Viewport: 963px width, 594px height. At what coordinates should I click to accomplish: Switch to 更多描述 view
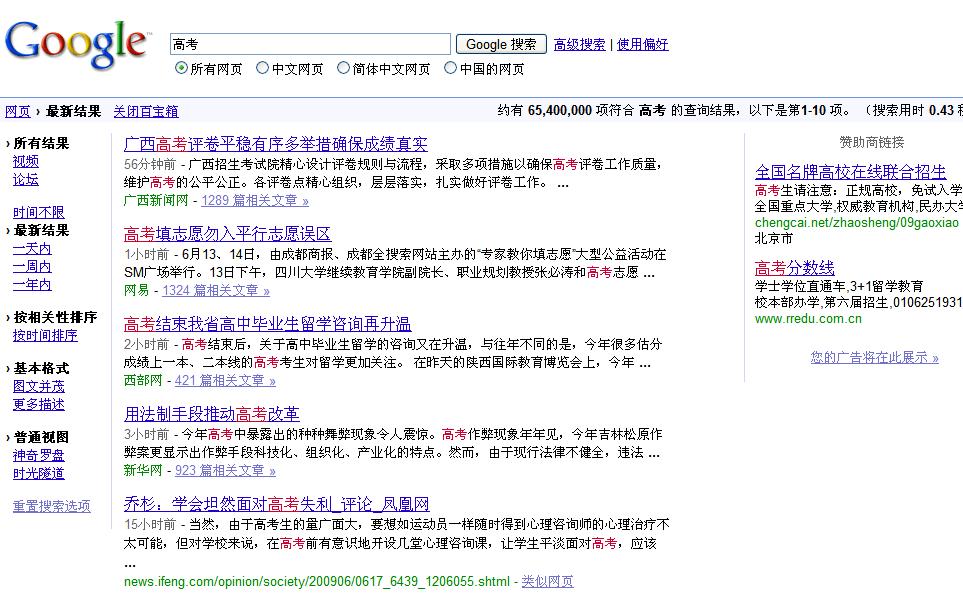pyautogui.click(x=39, y=404)
